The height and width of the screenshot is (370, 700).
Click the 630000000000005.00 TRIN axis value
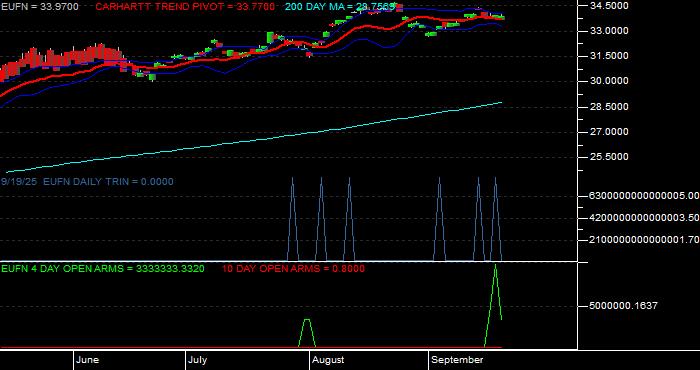click(643, 195)
